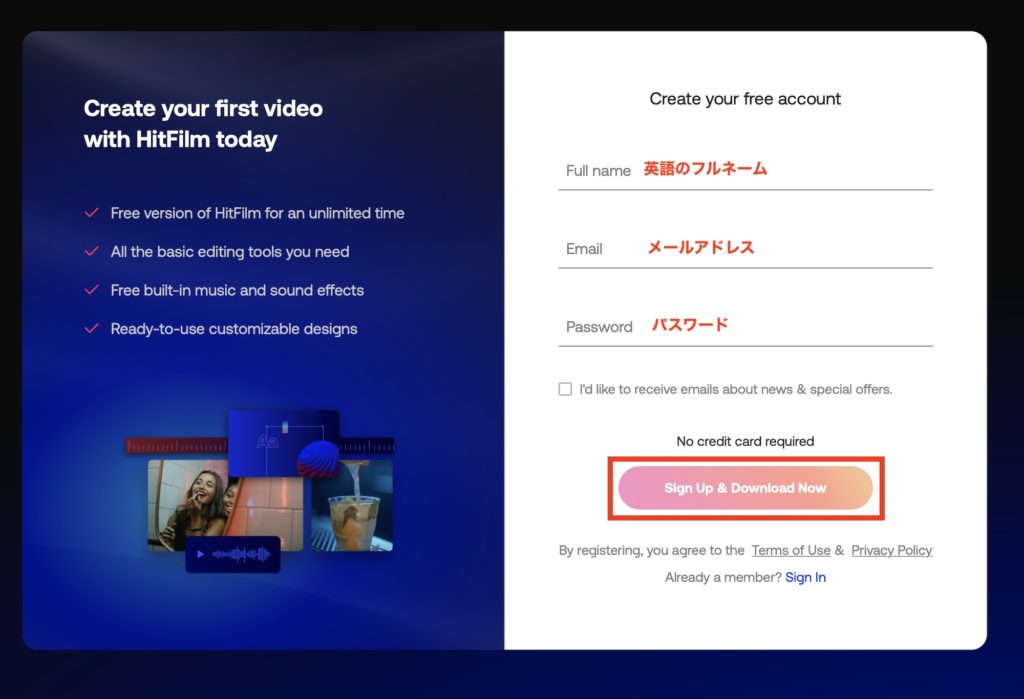Click the audio waveform graphic
The width and height of the screenshot is (1024, 699).
click(x=241, y=555)
